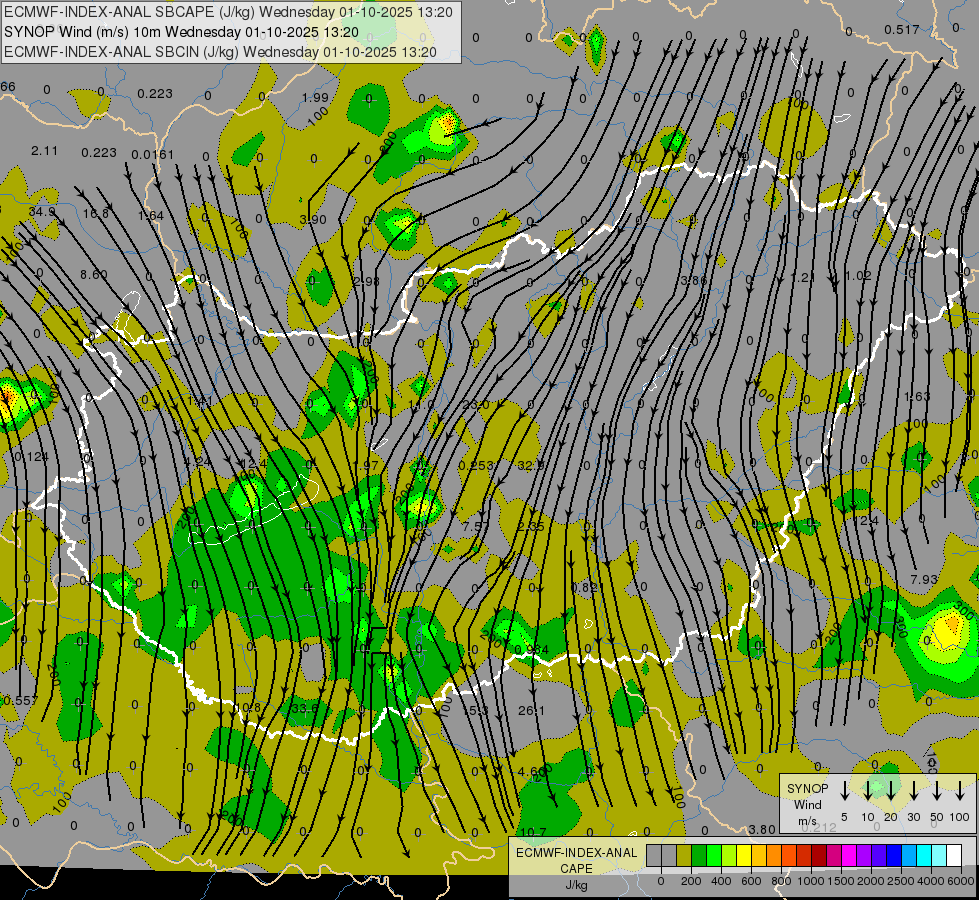Click the yellow swatch in CAPE color scale
979x900 pixels.
coord(745,855)
